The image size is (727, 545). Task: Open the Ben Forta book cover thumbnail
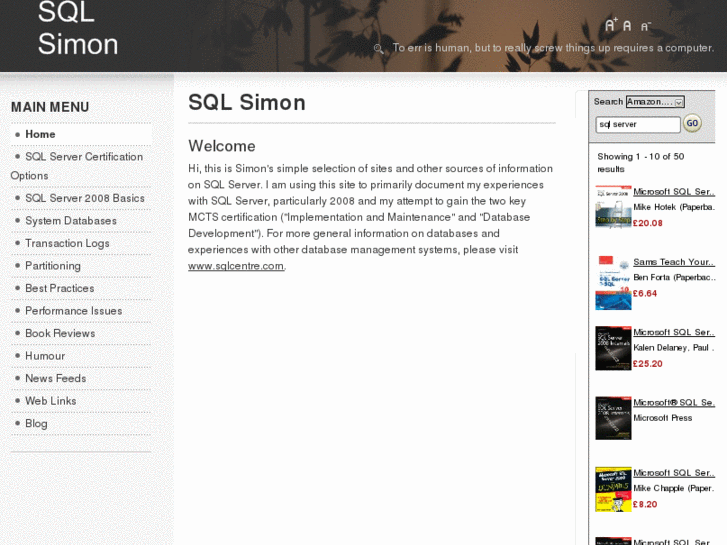tap(613, 282)
